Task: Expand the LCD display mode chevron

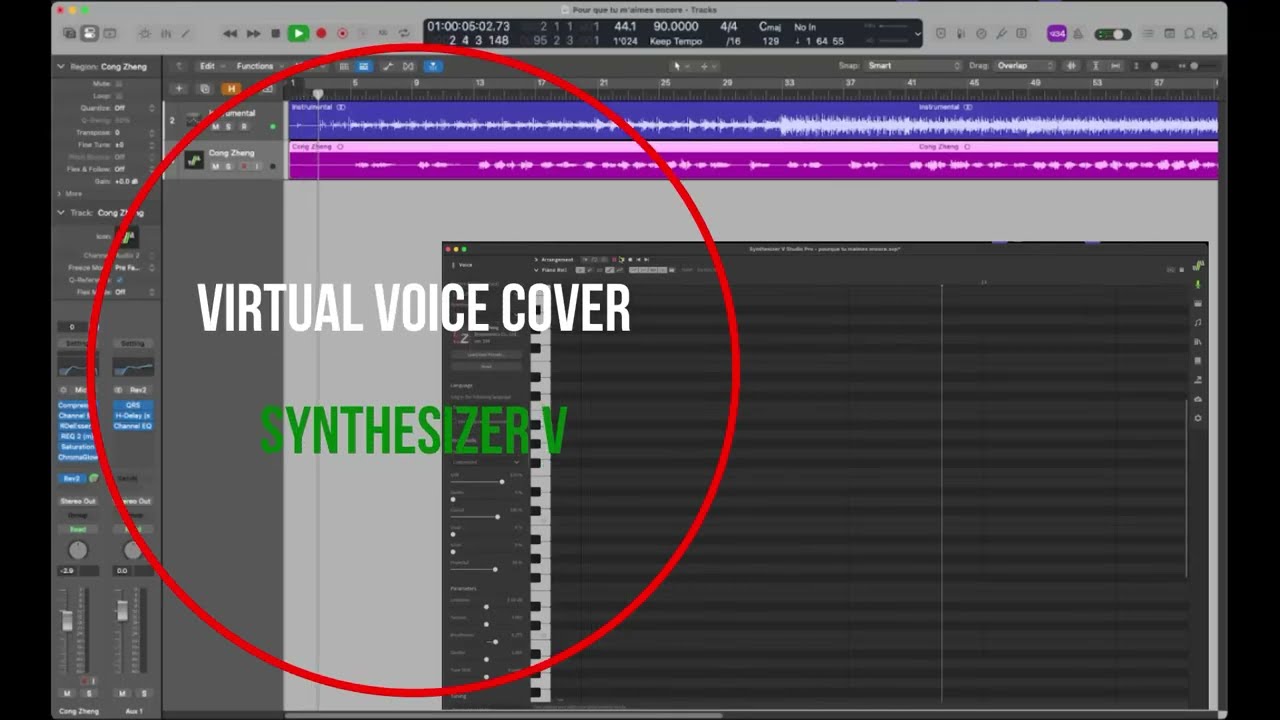Action: 917,33
